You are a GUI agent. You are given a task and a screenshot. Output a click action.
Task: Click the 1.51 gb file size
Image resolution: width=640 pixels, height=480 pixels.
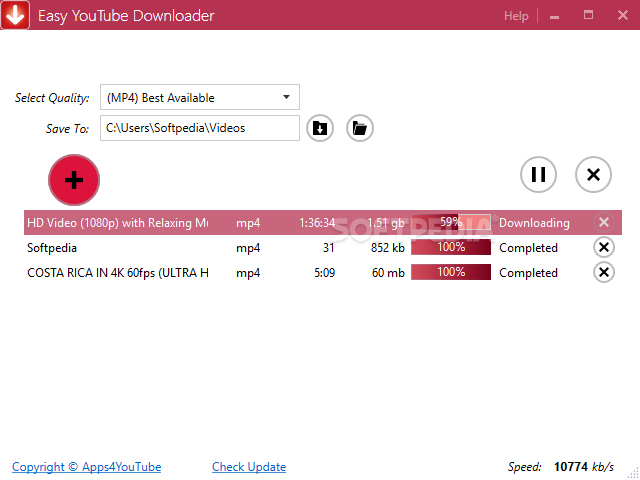386,223
